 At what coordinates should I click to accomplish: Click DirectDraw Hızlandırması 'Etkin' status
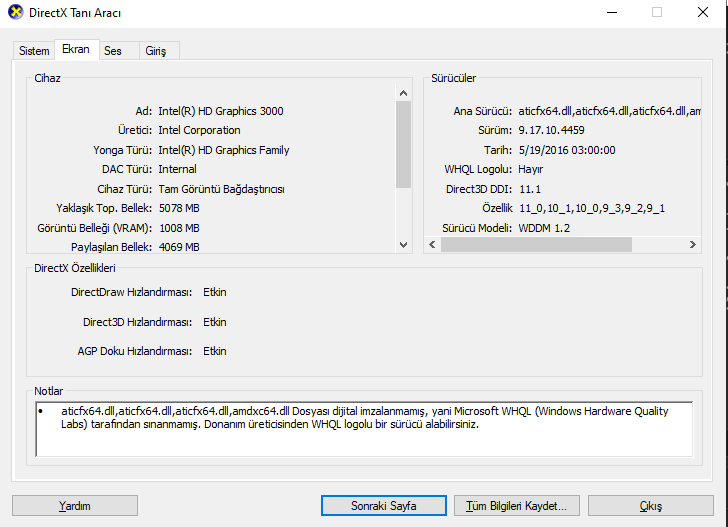pyautogui.click(x=214, y=292)
